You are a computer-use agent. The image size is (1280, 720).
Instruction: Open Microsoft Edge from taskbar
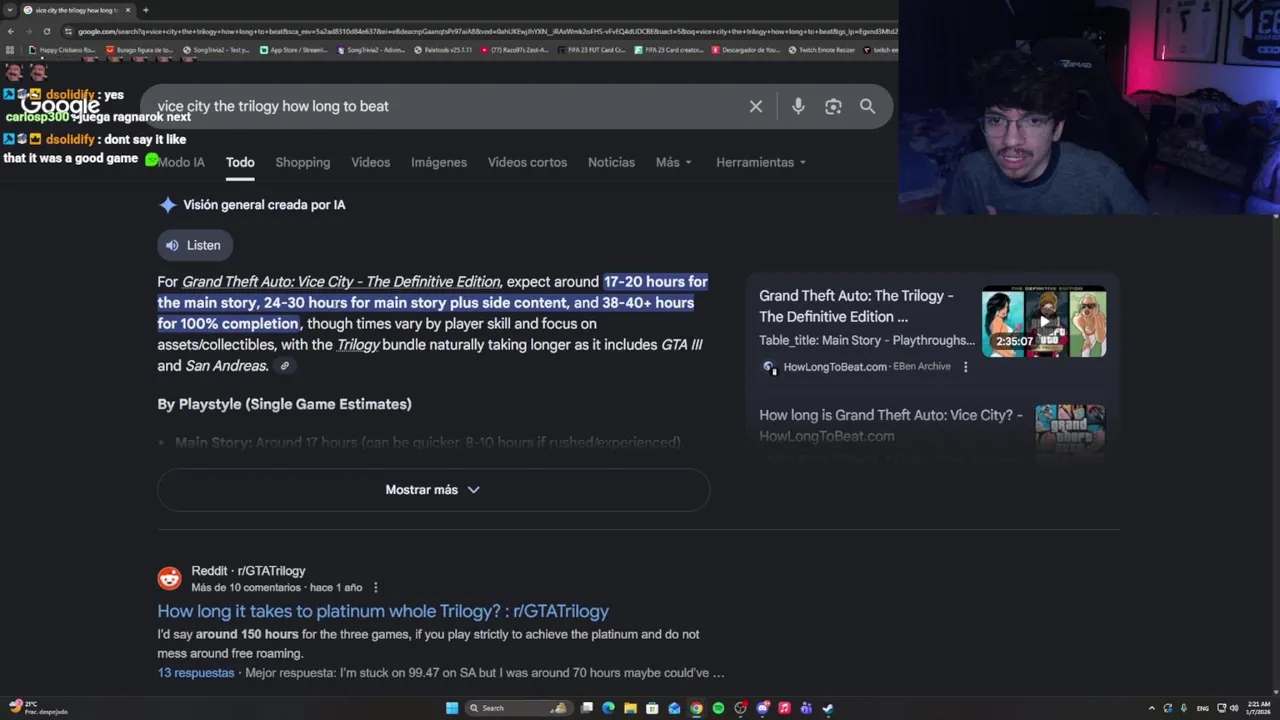click(x=608, y=708)
